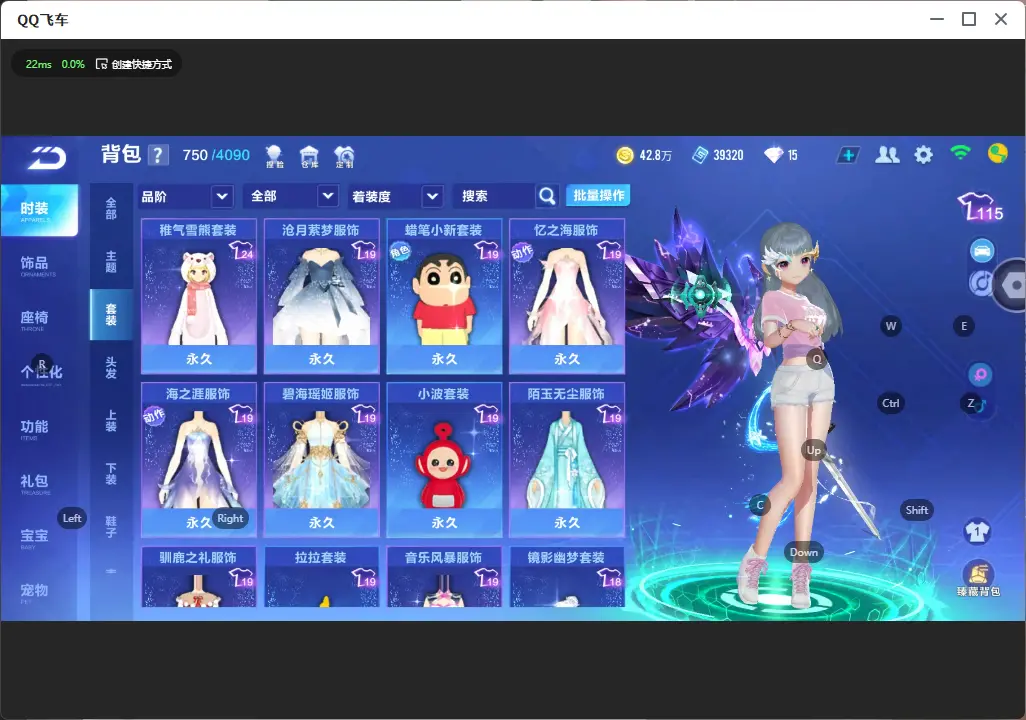Click the 动作 badge on 忆之海服饰
Viewport: 1026px width, 720px height.
pyautogui.click(x=522, y=252)
